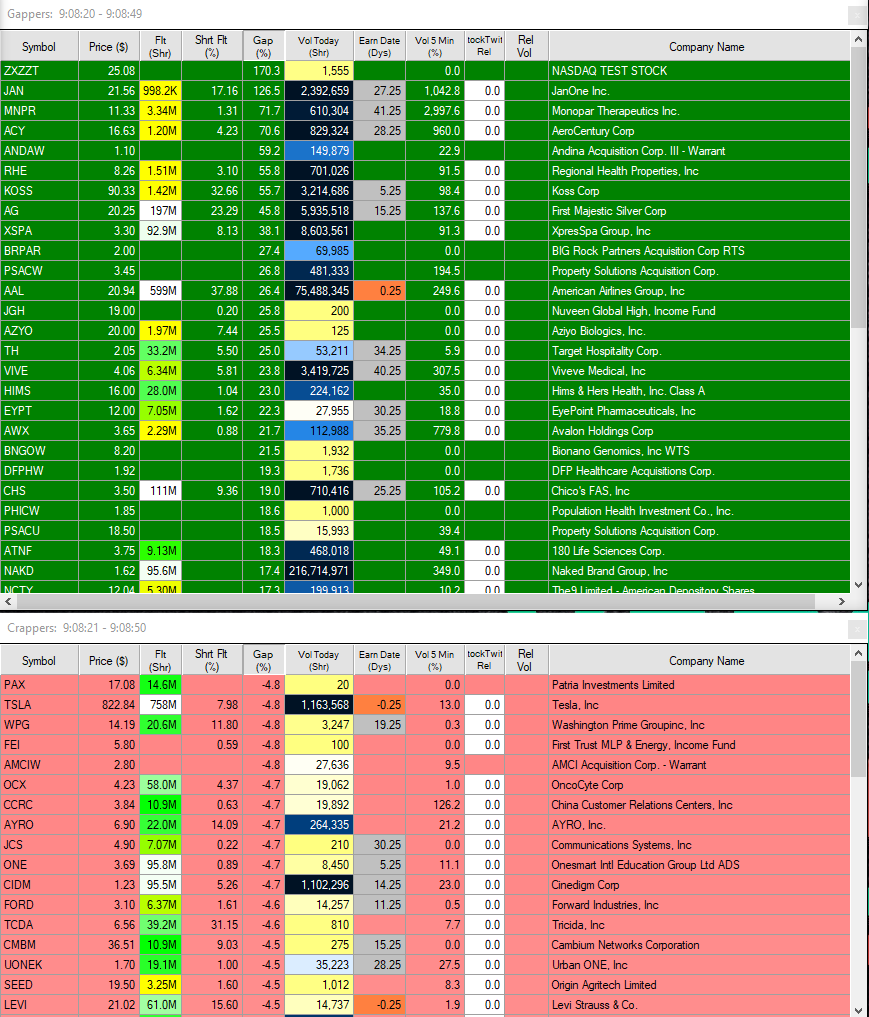Click the HIMS symbol cell
Viewport: 869px width, 1017px height.
40,391
